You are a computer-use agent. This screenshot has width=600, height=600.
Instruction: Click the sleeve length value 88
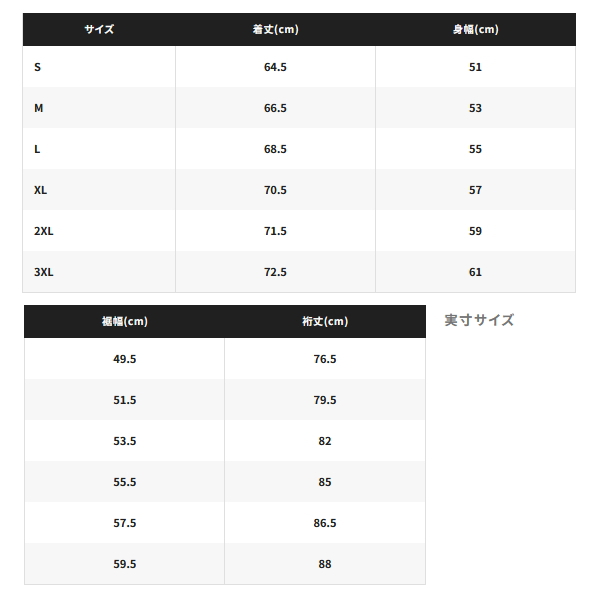pyautogui.click(x=325, y=564)
